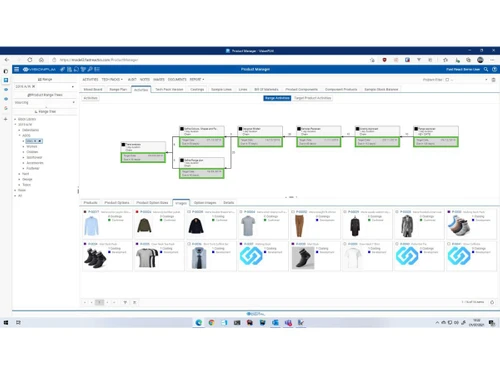Switch to the Product Options tab in lower panel
The width and height of the screenshot is (500, 375).
pyautogui.click(x=117, y=203)
